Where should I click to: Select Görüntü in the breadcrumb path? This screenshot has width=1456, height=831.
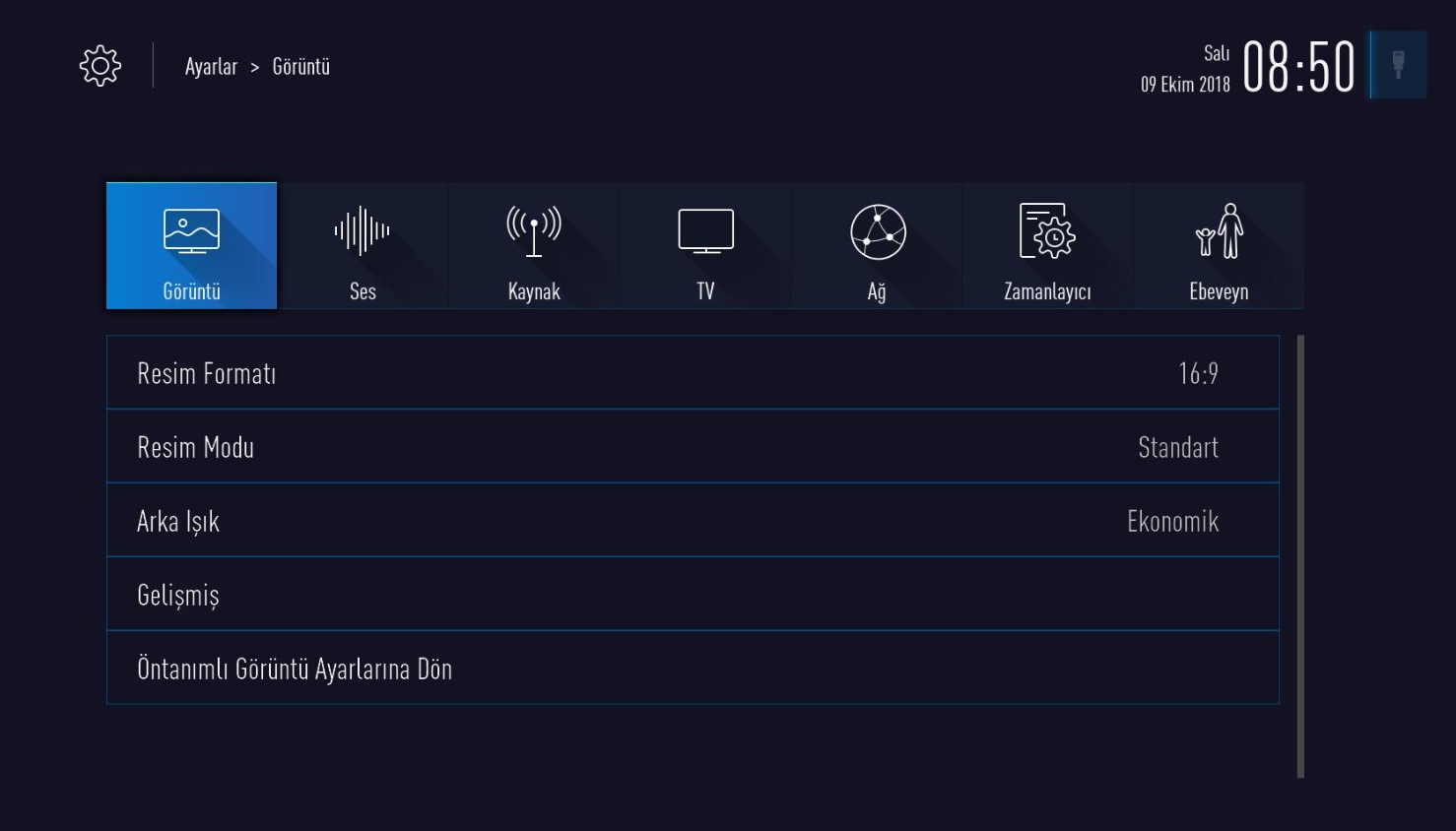(x=300, y=66)
